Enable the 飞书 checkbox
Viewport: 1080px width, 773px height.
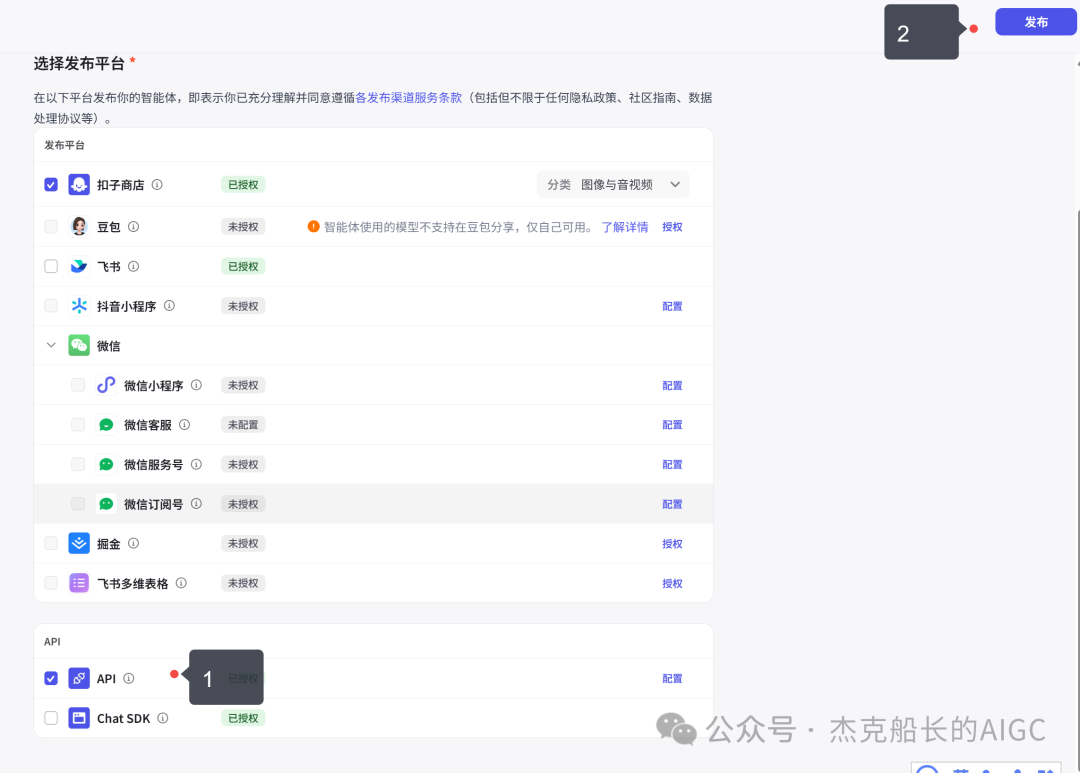pyautogui.click(x=51, y=267)
